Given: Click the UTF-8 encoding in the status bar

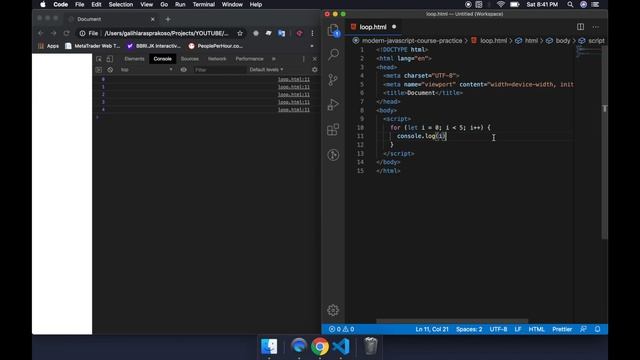Looking at the screenshot, I should tap(498, 329).
